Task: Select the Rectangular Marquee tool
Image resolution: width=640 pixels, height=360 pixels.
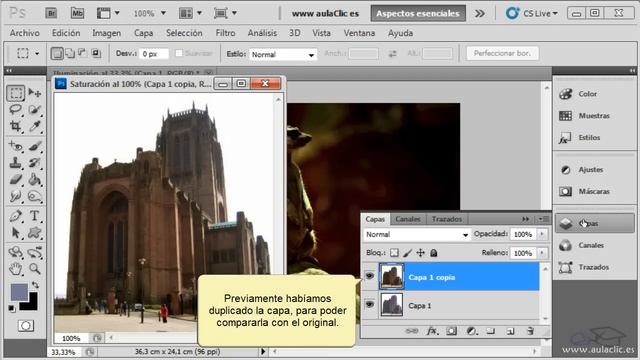Action: point(16,93)
